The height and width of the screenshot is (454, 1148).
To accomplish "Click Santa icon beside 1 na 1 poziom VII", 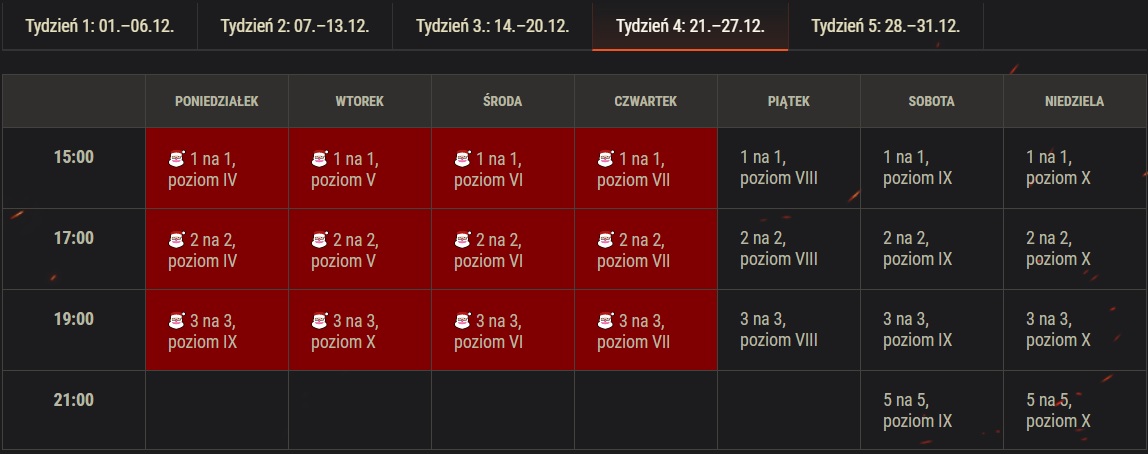I will [x=605, y=158].
